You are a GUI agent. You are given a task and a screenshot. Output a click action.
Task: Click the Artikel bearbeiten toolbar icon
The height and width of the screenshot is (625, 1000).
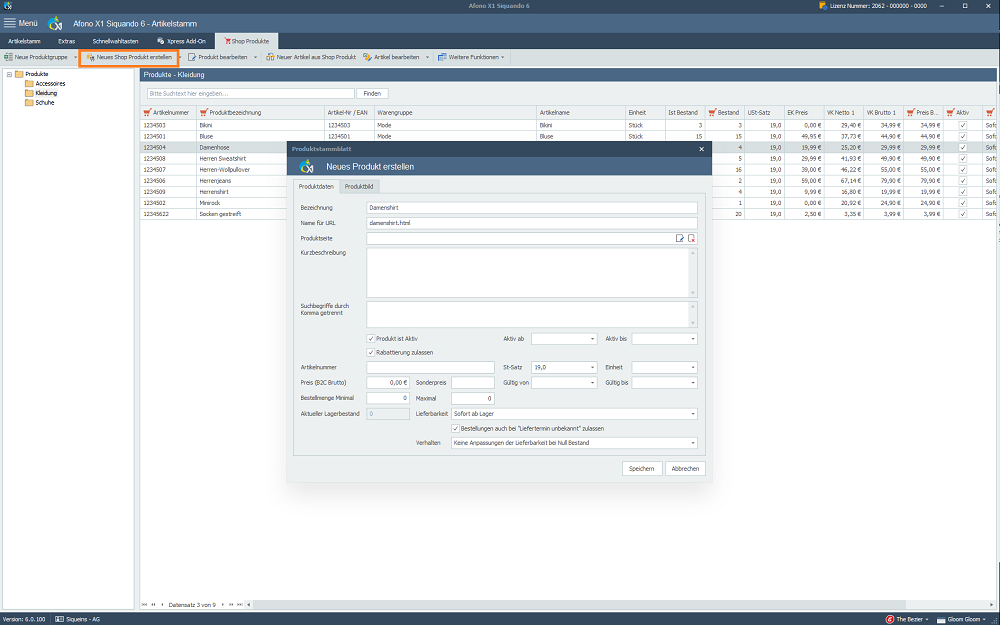pyautogui.click(x=367, y=57)
